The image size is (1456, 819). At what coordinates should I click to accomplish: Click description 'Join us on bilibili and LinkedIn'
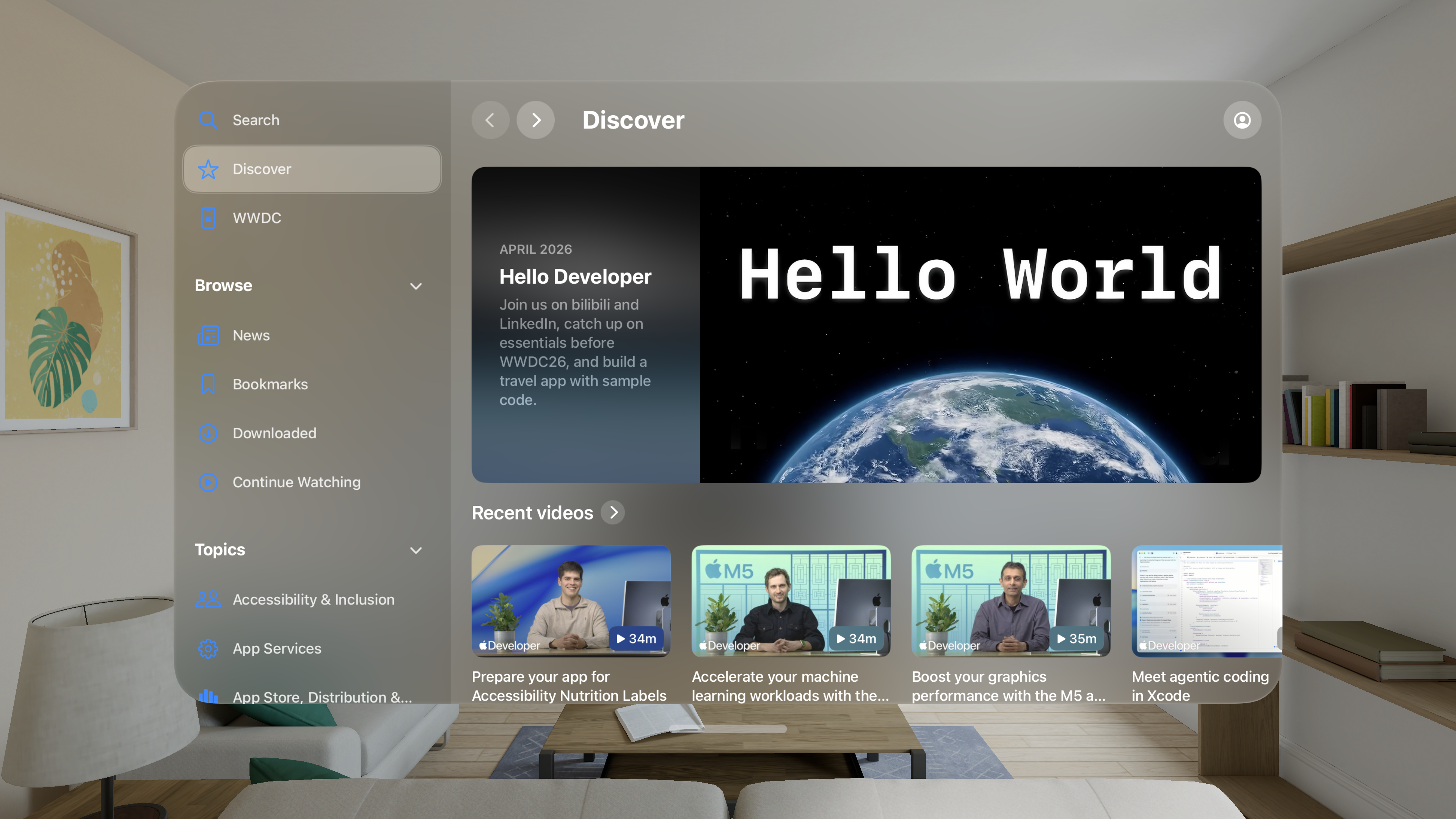point(575,352)
